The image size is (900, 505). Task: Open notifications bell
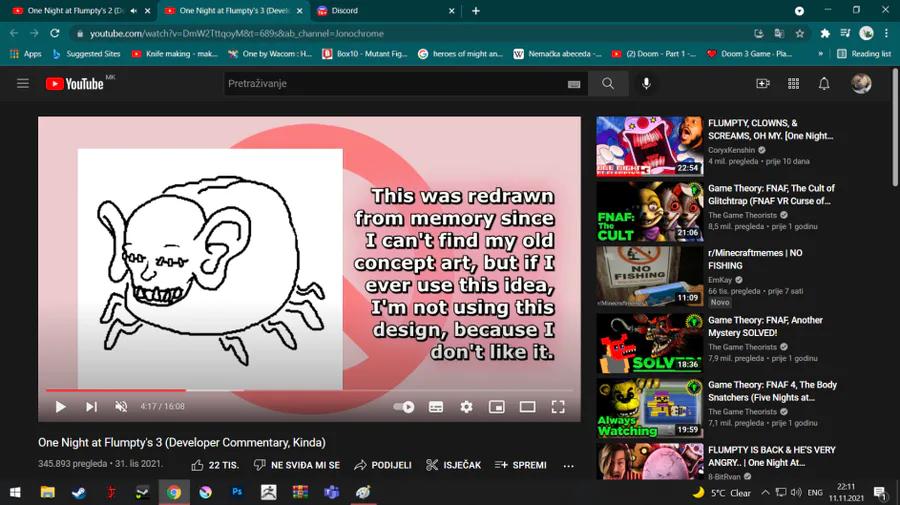tap(824, 84)
